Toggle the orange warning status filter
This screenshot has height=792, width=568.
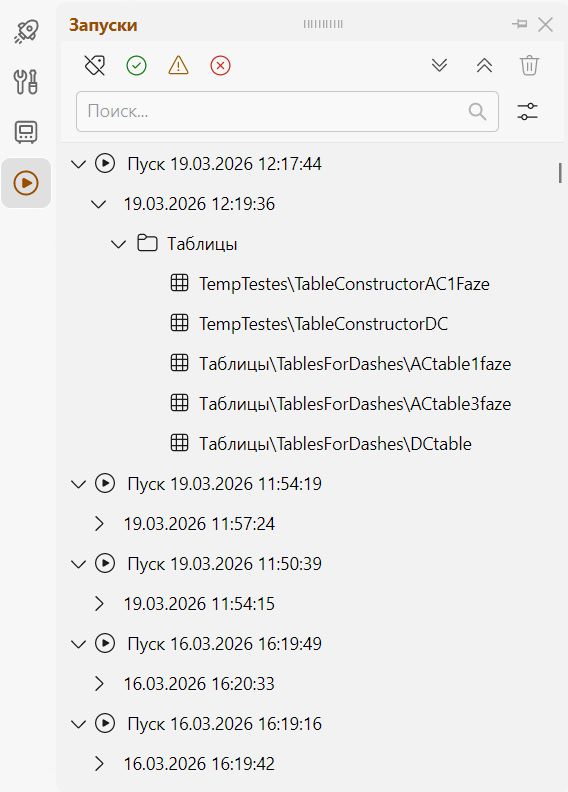pyautogui.click(x=178, y=66)
